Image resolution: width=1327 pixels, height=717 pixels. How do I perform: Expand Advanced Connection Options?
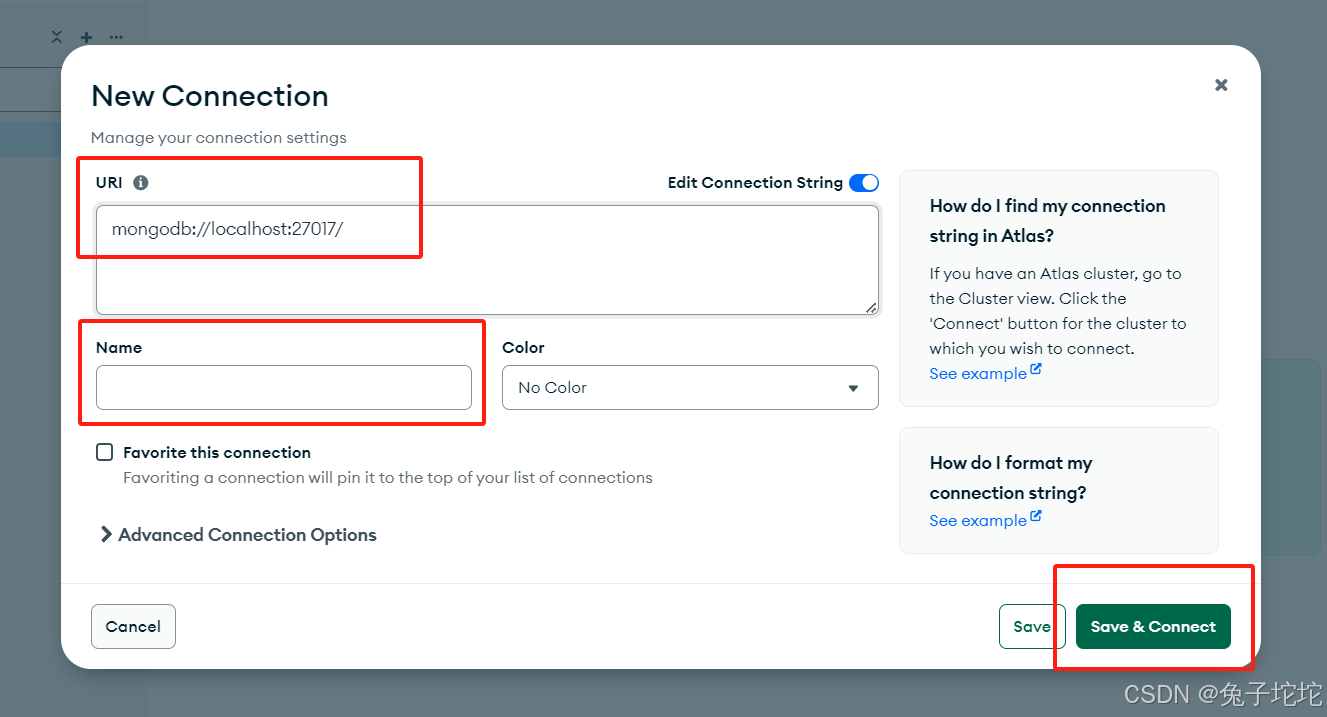point(238,535)
